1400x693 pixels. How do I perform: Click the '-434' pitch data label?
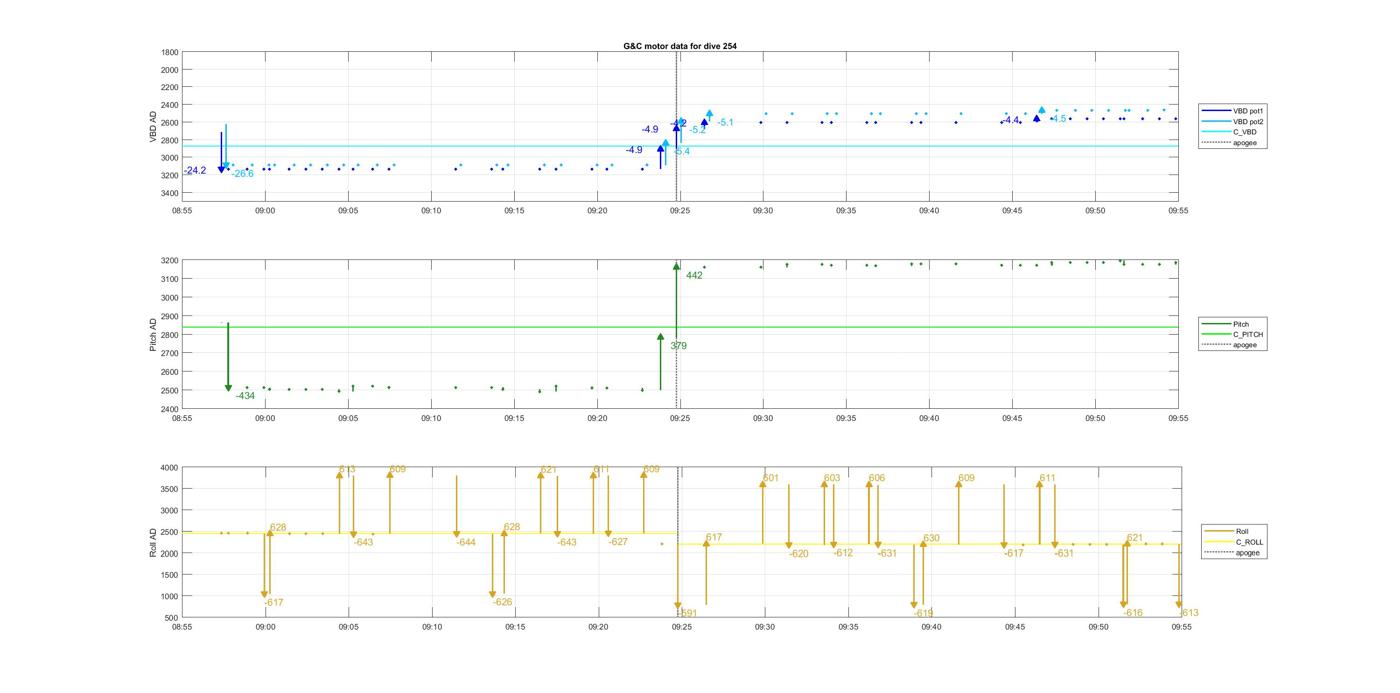(x=245, y=396)
